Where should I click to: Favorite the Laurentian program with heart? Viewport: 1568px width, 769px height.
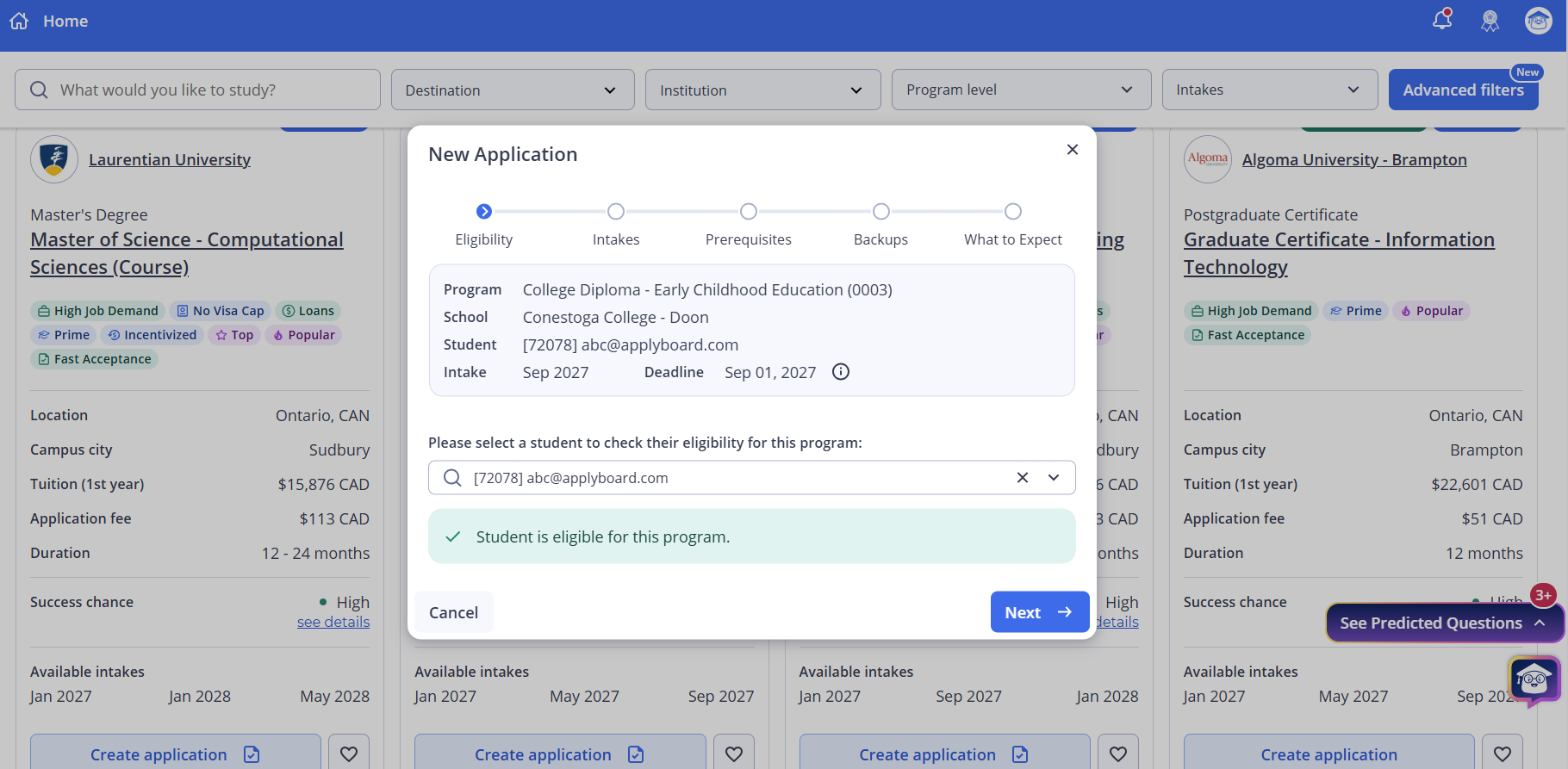tap(349, 754)
